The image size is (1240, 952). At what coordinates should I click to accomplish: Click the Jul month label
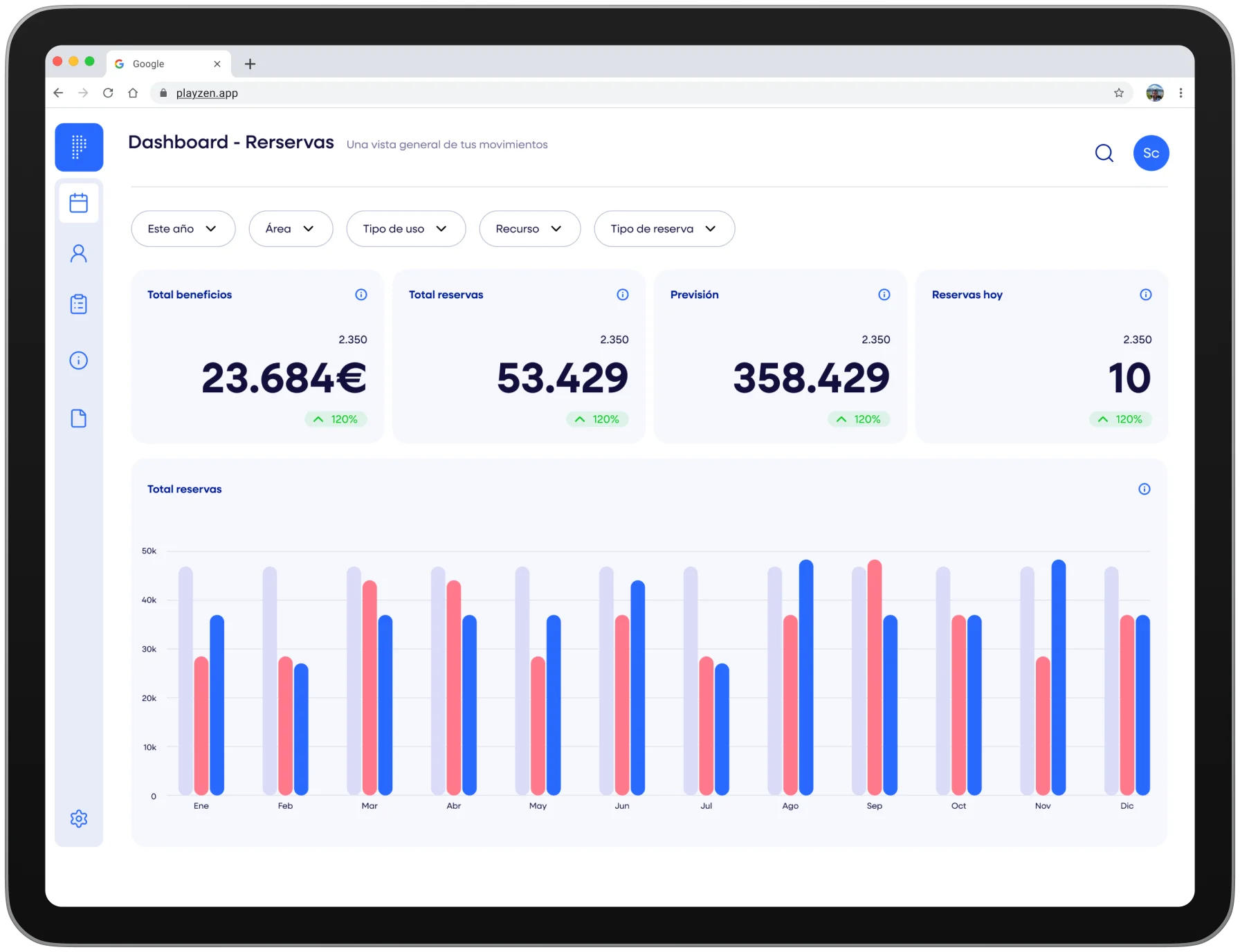point(706,806)
